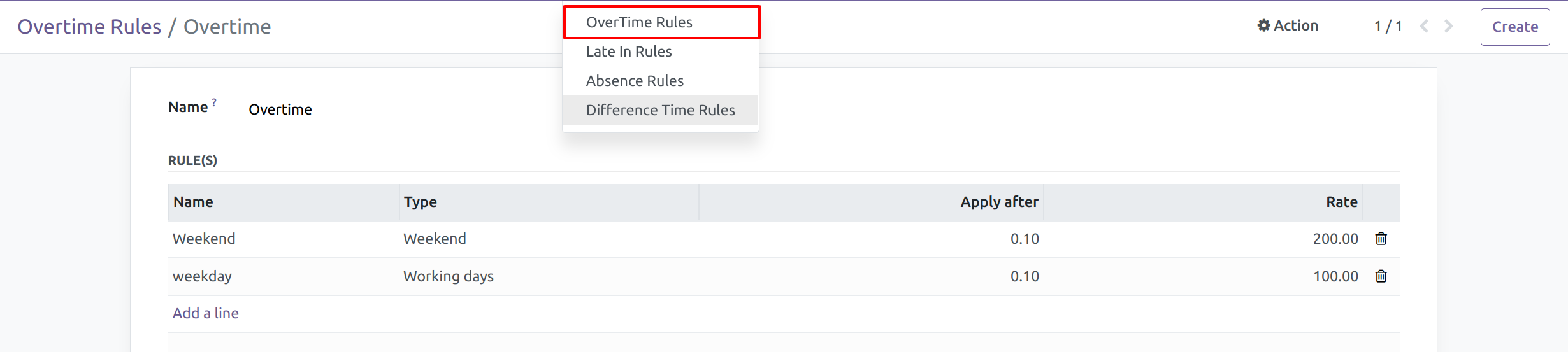Sort by the Type column header
1568x352 pixels.
point(421,202)
